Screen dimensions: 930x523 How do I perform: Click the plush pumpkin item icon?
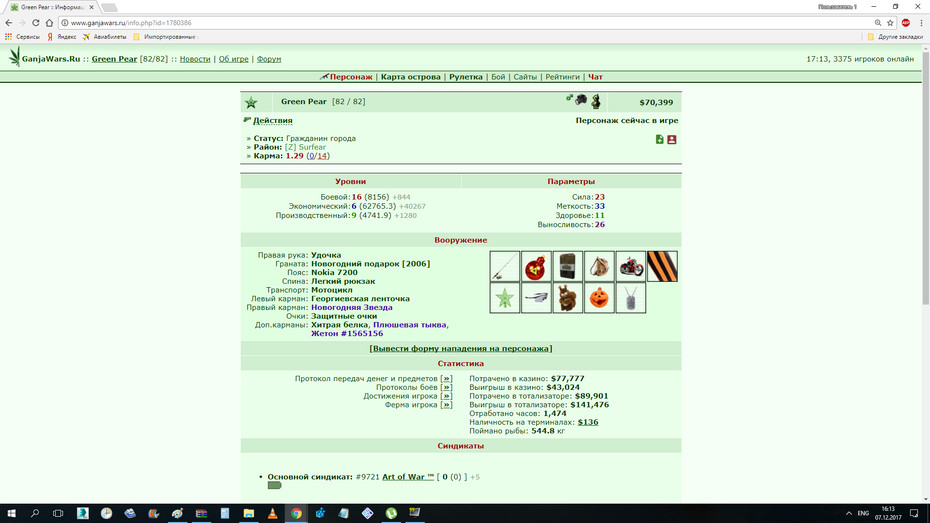coord(599,298)
